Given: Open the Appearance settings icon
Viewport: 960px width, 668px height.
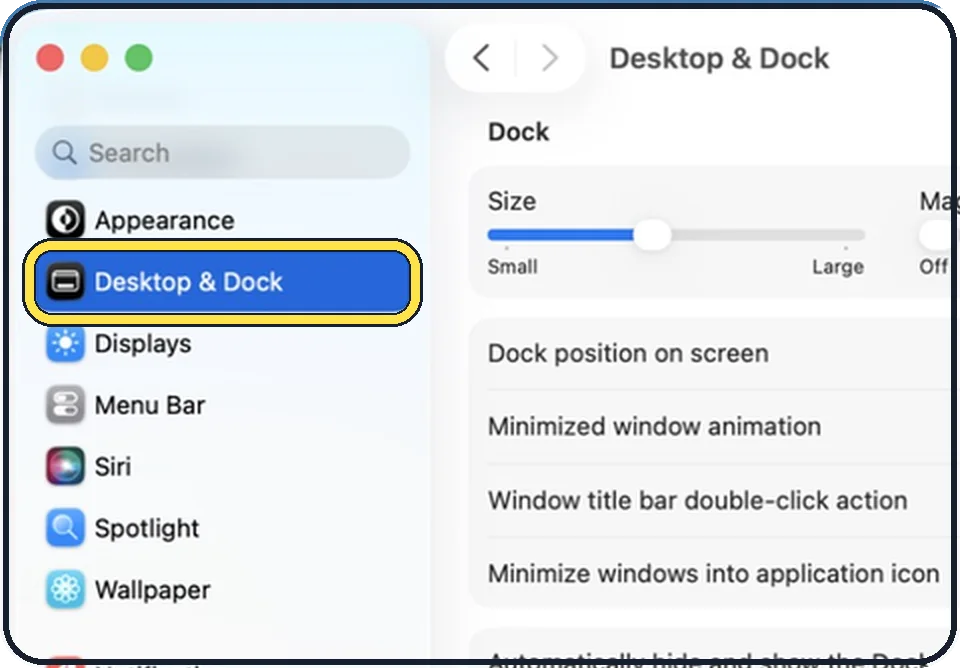Looking at the screenshot, I should click(66, 219).
